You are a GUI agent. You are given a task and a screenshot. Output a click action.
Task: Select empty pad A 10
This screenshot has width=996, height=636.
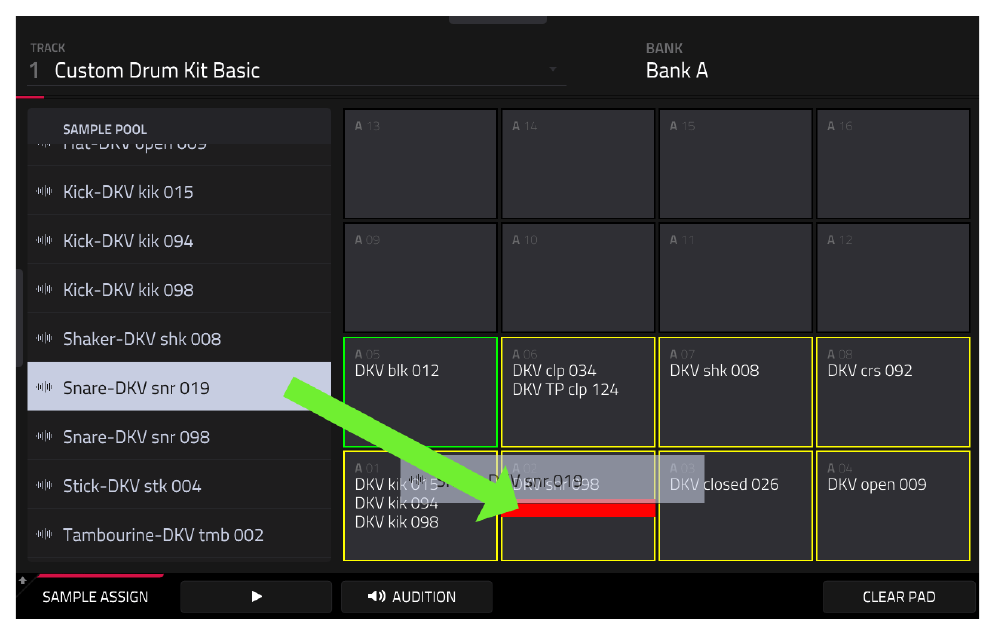pos(577,278)
